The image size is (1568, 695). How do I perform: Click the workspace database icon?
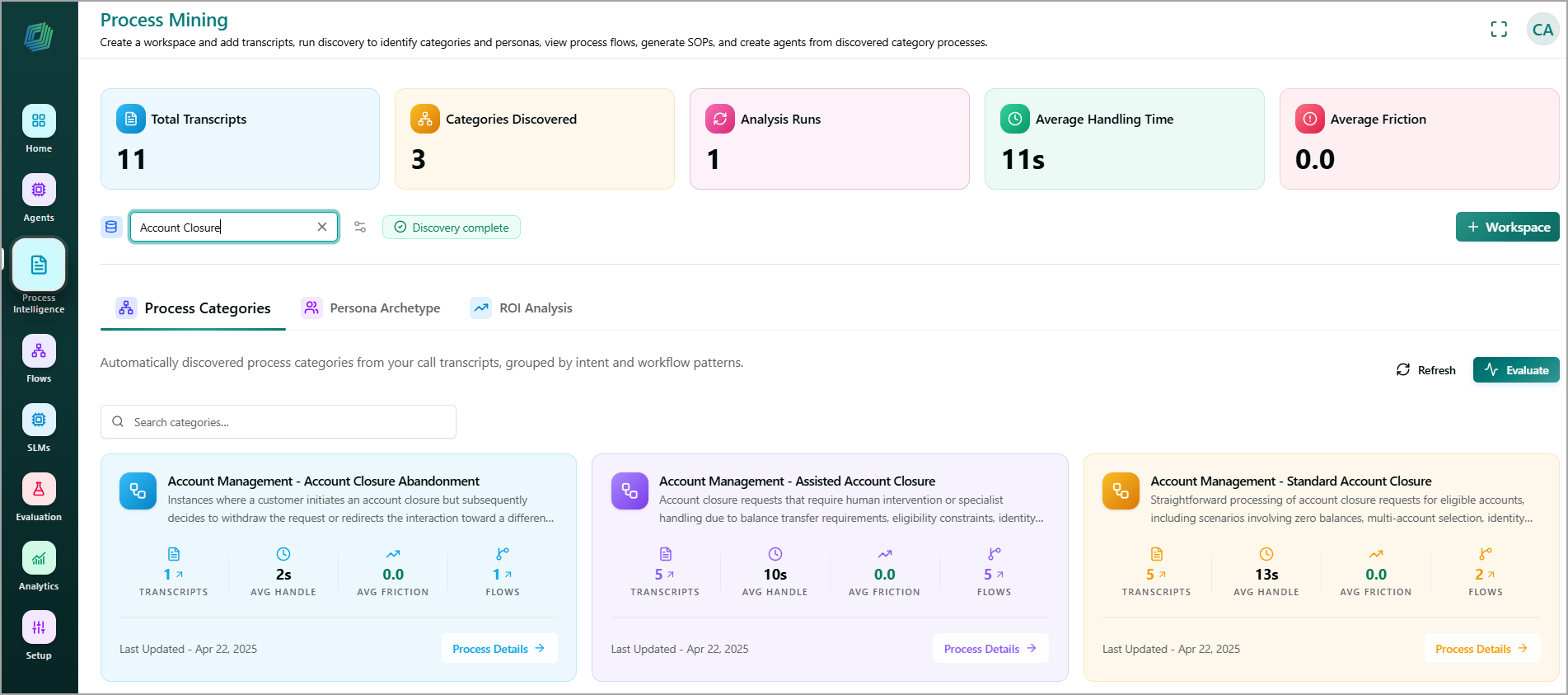click(x=111, y=227)
